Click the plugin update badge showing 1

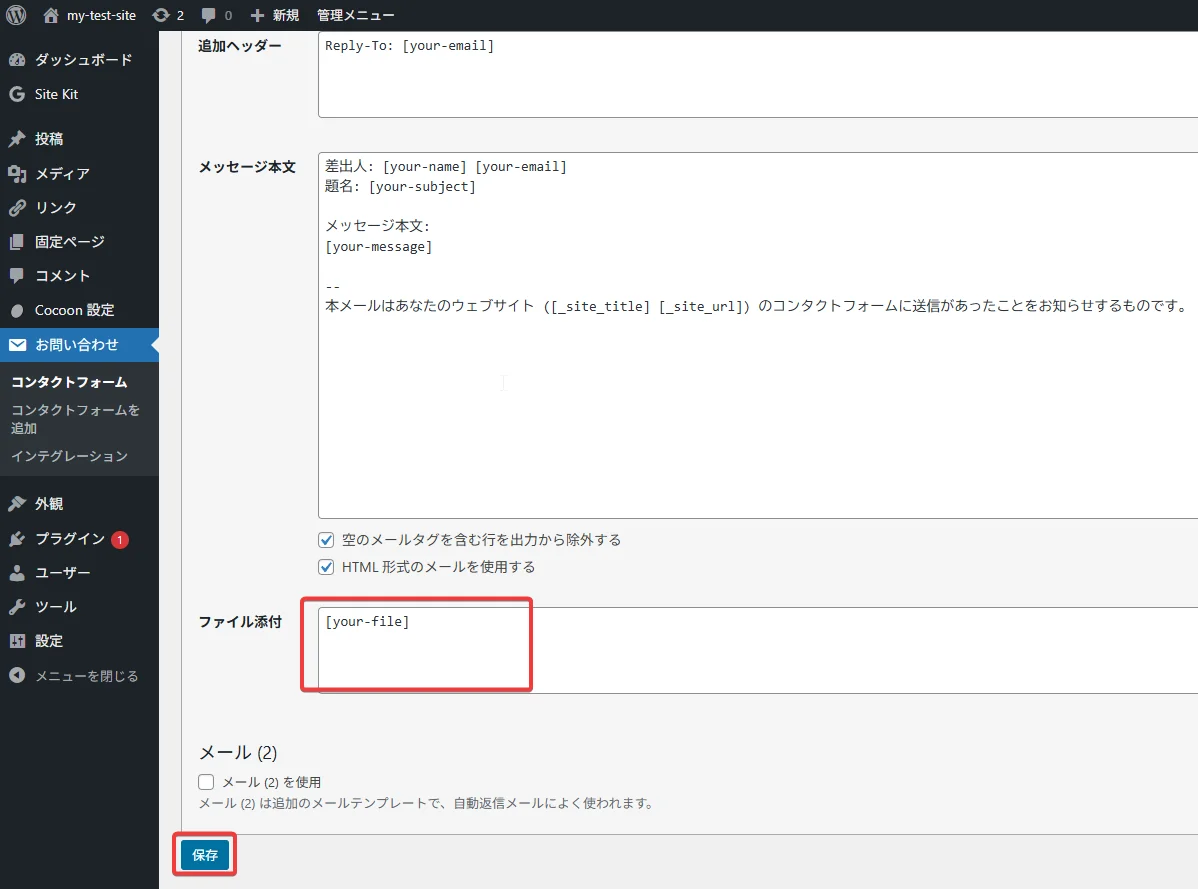pyautogui.click(x=120, y=540)
